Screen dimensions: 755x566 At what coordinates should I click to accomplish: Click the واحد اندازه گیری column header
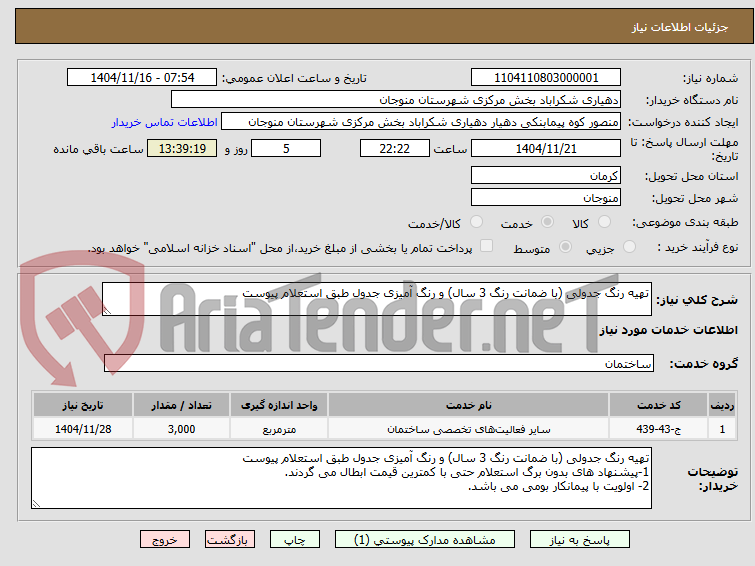click(x=279, y=405)
